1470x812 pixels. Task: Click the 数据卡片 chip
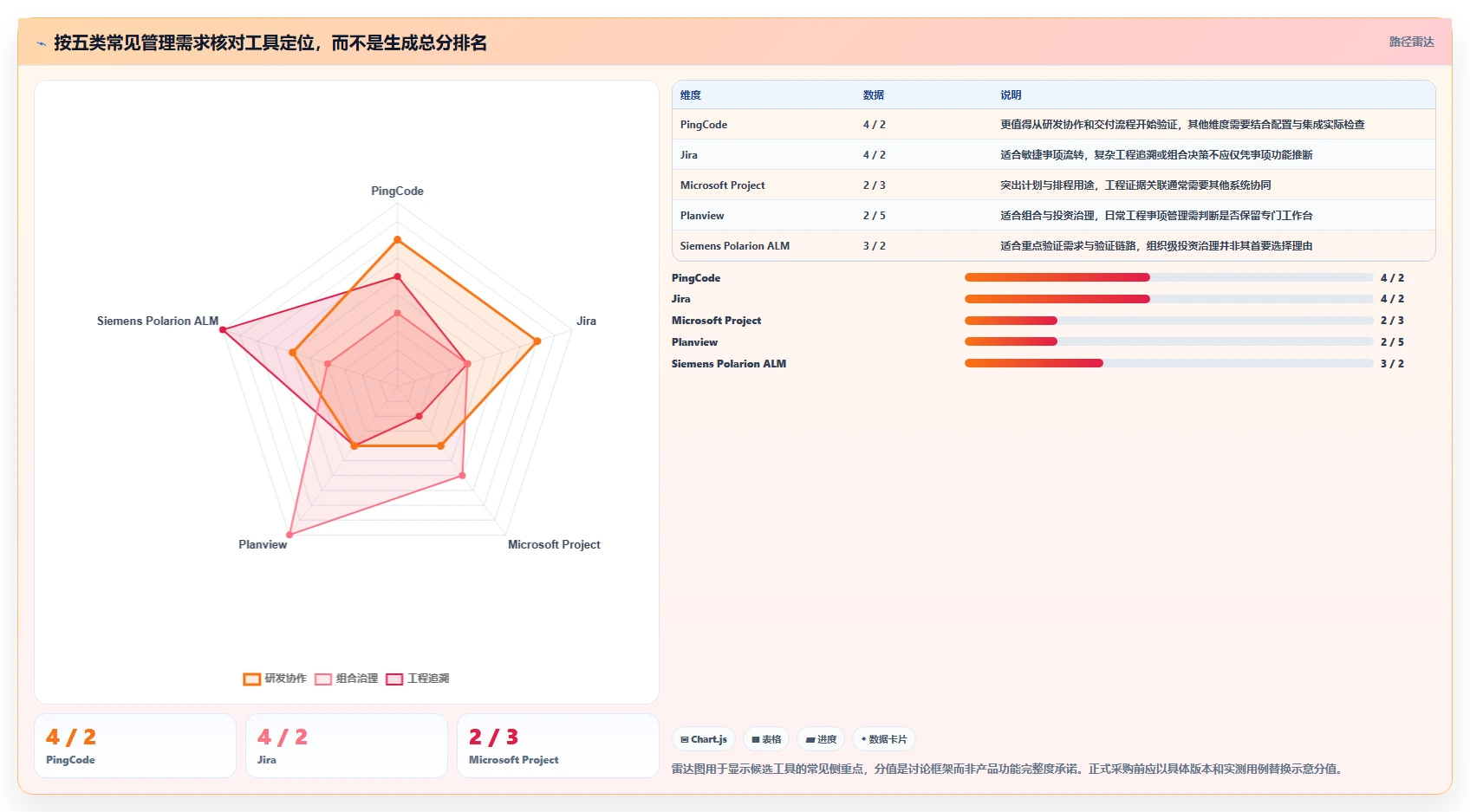tap(884, 739)
